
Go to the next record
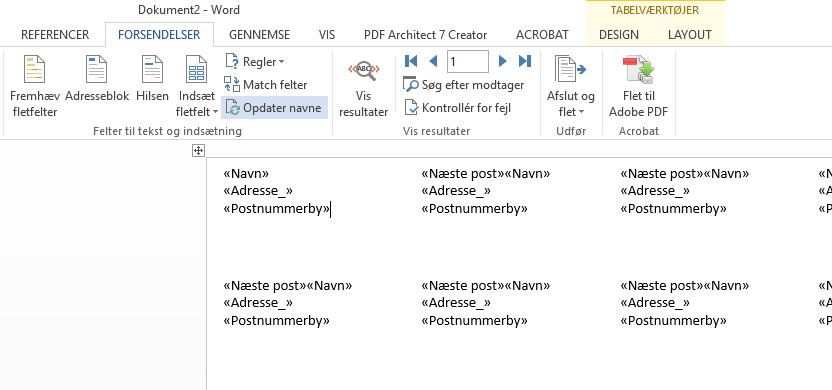(x=502, y=61)
